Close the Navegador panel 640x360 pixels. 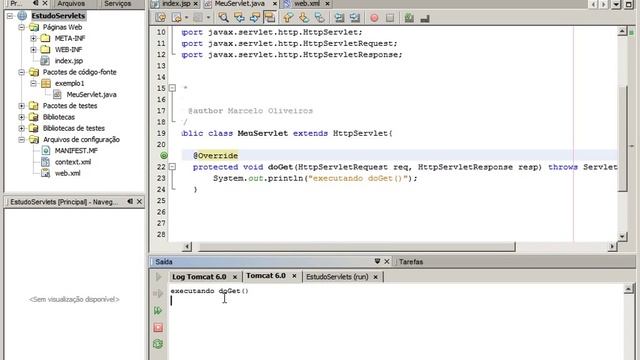pyautogui.click(x=139, y=202)
